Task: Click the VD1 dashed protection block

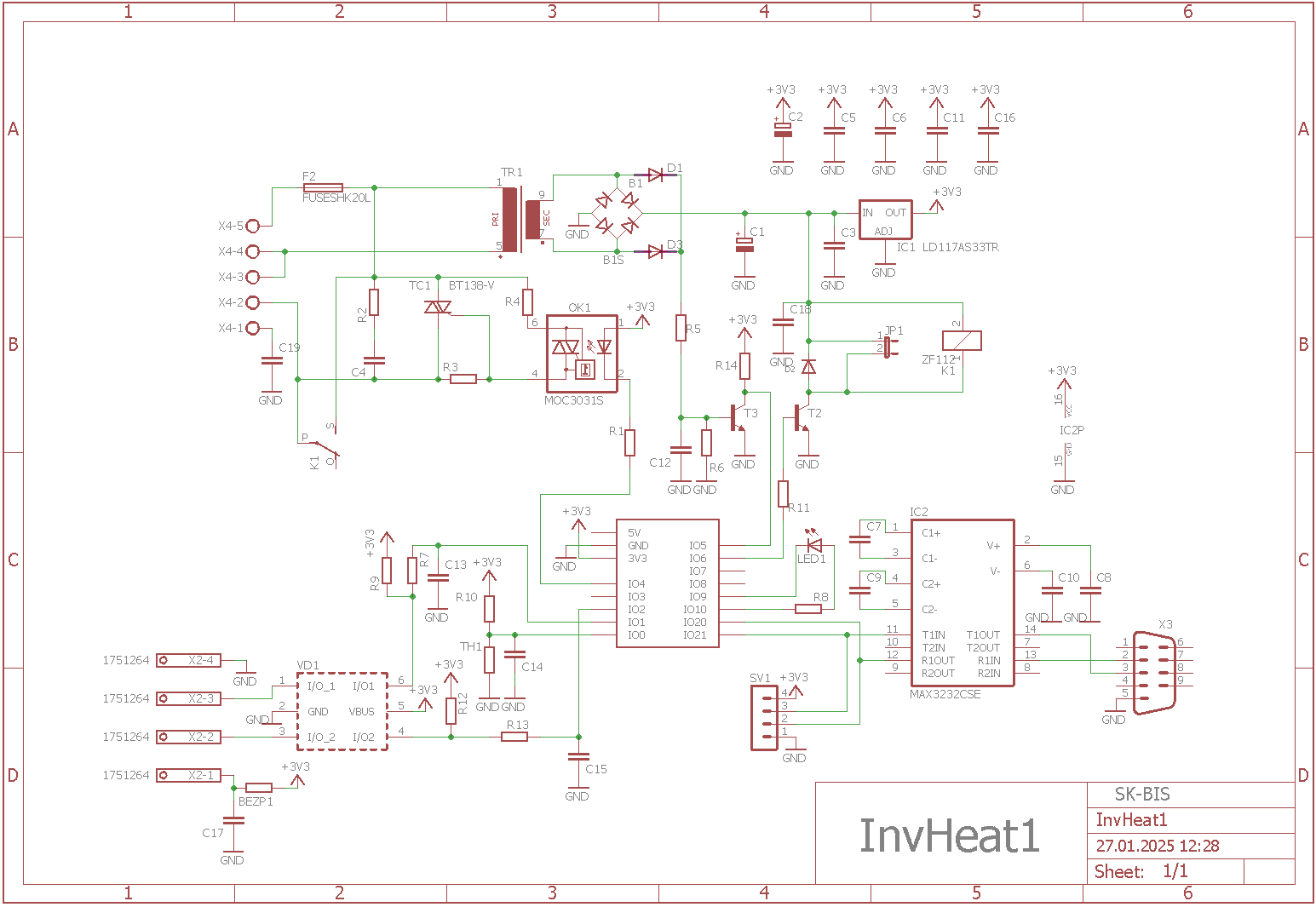Action: pos(342,711)
